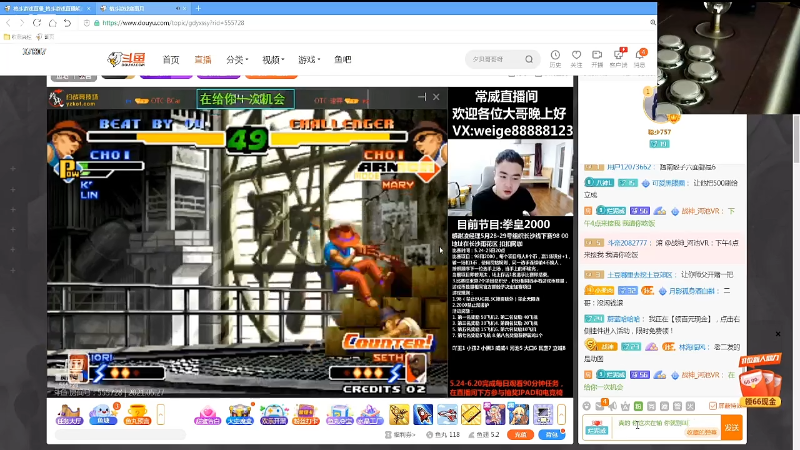This screenshot has height=450, width=800.
Task: Open the treasure chest activity icon
Action: pos(240,415)
